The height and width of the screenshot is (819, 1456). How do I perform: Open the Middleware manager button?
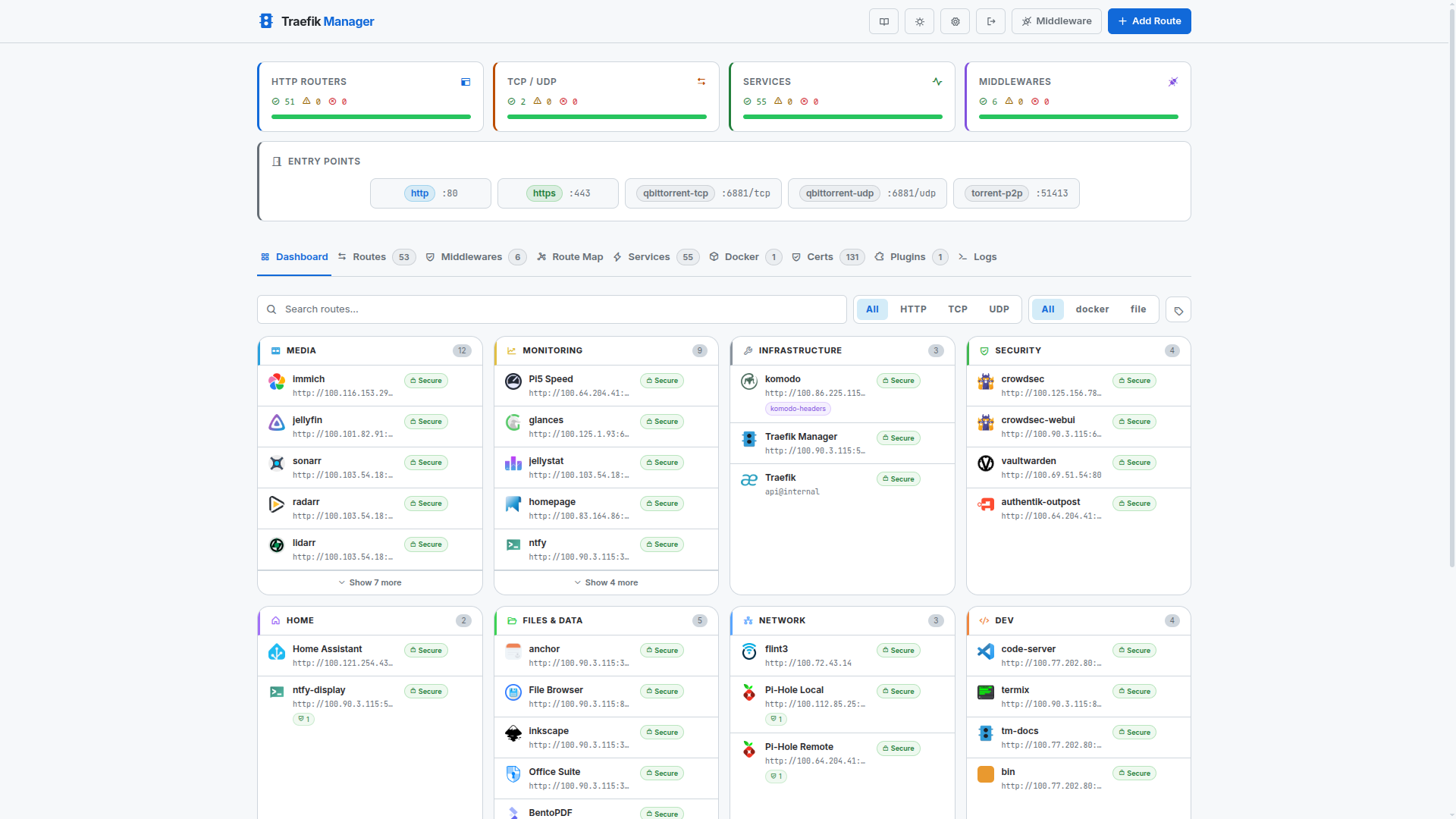(x=1057, y=21)
